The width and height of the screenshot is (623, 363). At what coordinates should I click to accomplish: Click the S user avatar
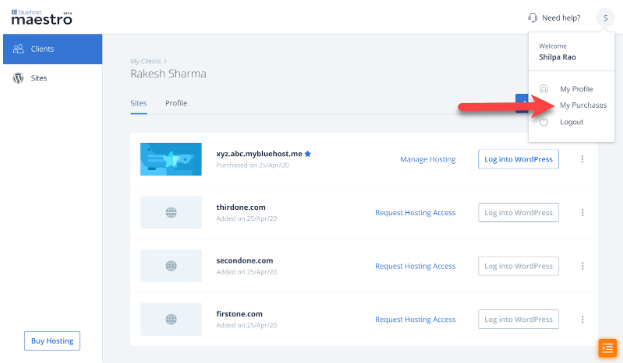[x=605, y=18]
